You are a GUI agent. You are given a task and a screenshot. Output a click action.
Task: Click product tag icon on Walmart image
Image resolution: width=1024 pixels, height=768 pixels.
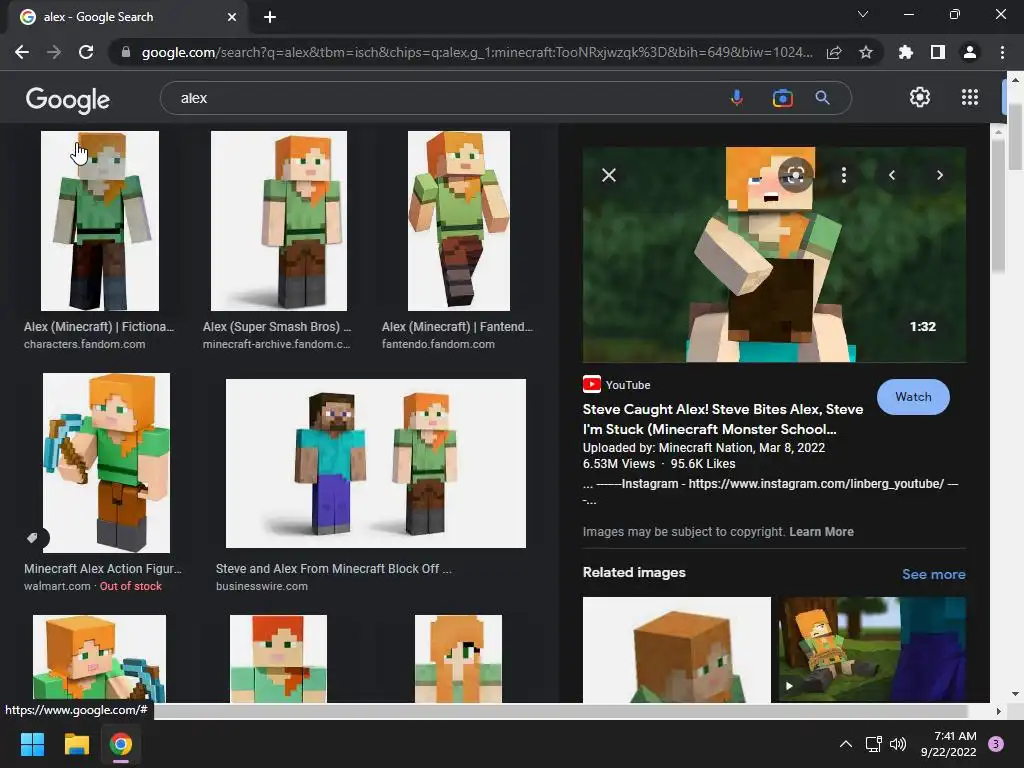coord(32,538)
